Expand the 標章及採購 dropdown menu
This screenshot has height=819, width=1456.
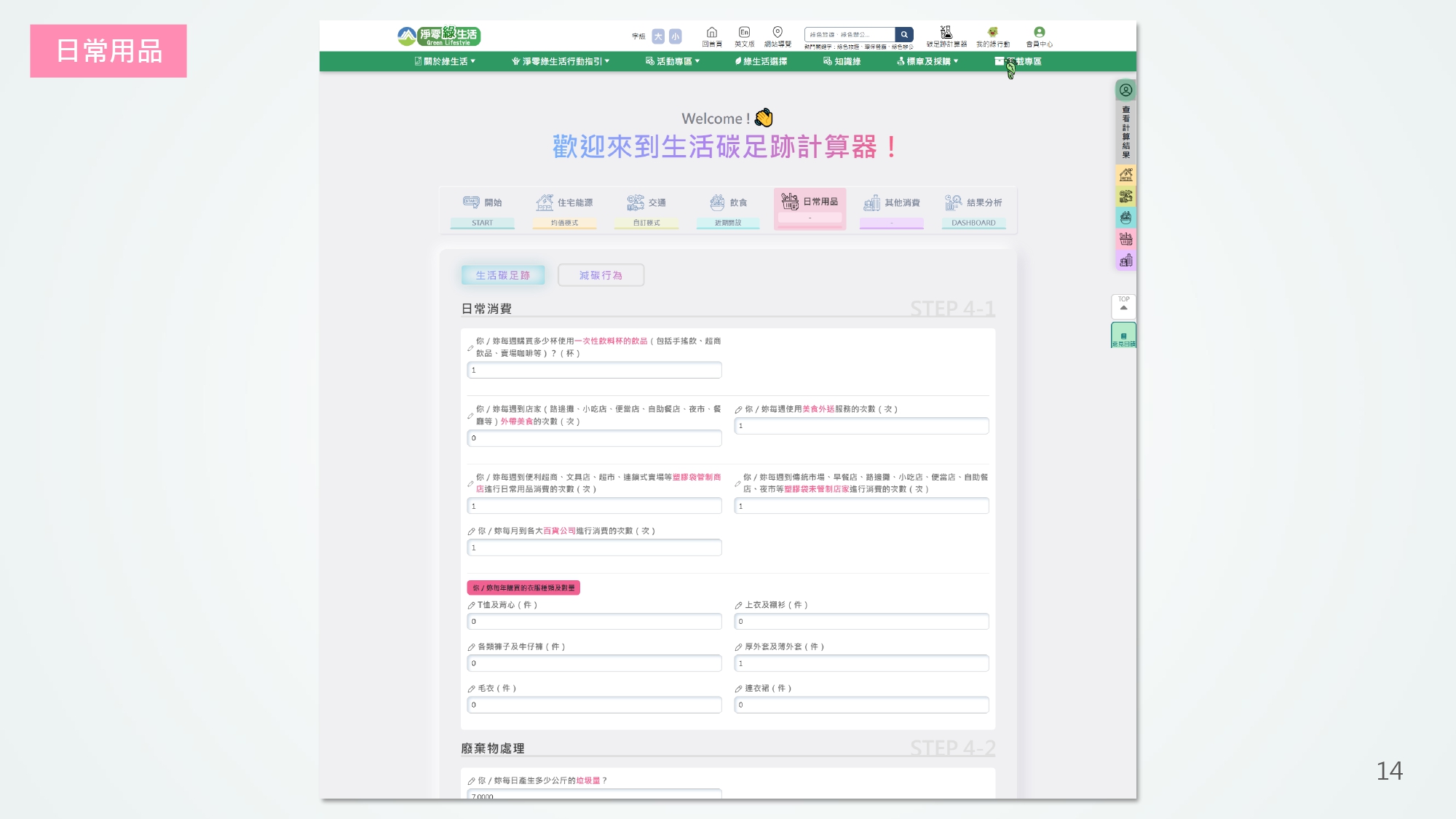pyautogui.click(x=927, y=61)
